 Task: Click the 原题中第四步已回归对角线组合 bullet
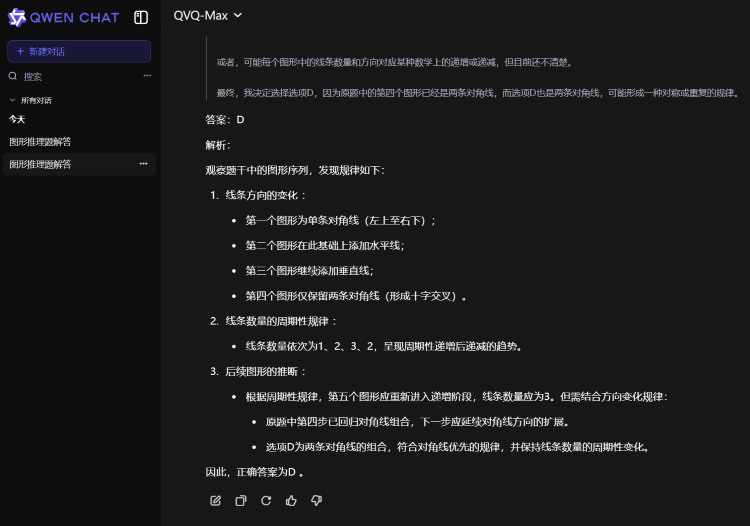pyautogui.click(x=418, y=422)
